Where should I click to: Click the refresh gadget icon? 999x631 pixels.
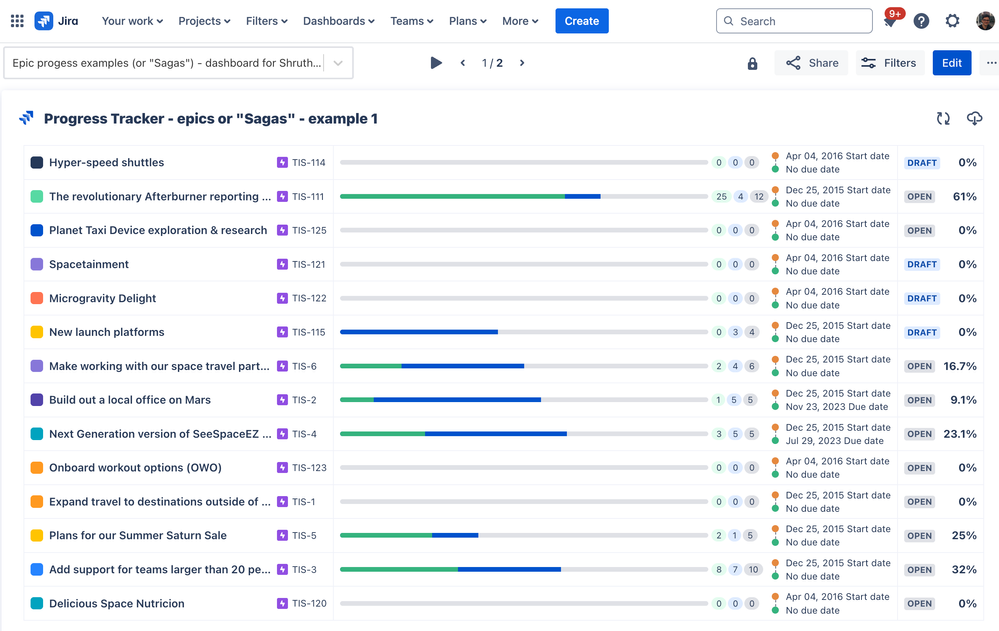coord(944,119)
